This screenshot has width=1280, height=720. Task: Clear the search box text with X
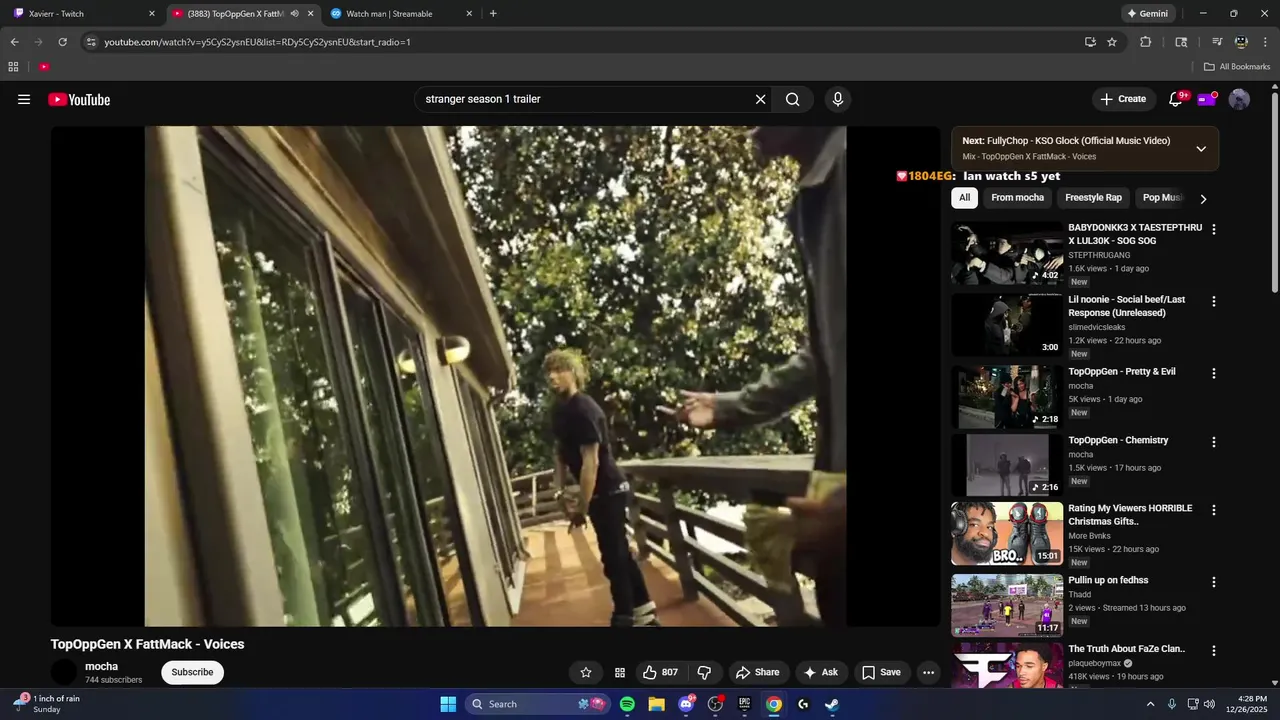click(x=760, y=99)
